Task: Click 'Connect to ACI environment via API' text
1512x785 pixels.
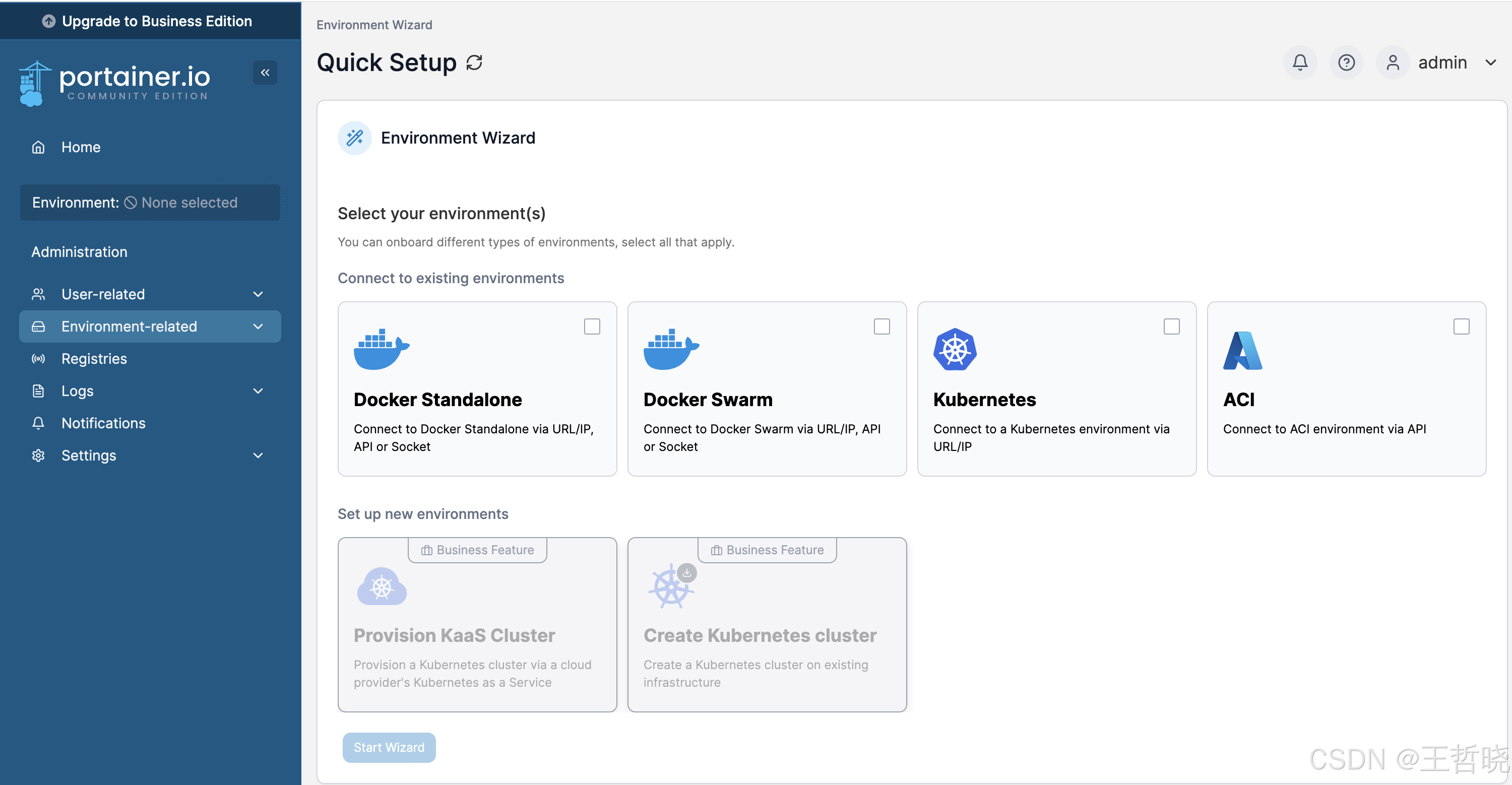Action: tap(1324, 429)
